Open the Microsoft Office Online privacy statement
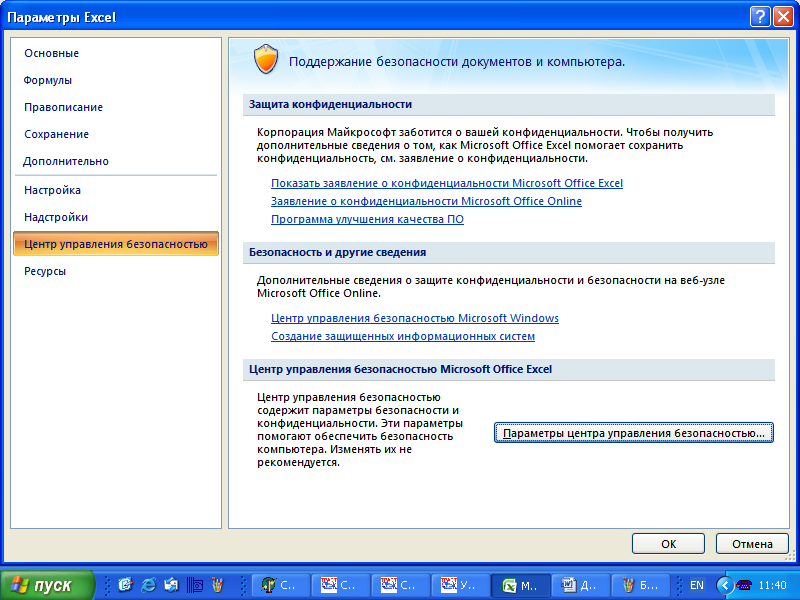800x600 pixels. [426, 201]
